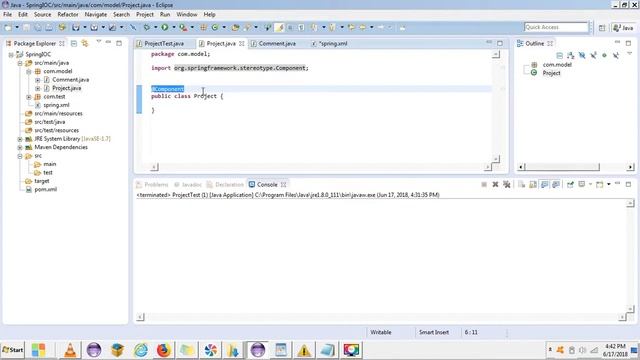Click the Collapse All icon in Package Explorer
Screen dimensions: 640x360
[74, 43]
